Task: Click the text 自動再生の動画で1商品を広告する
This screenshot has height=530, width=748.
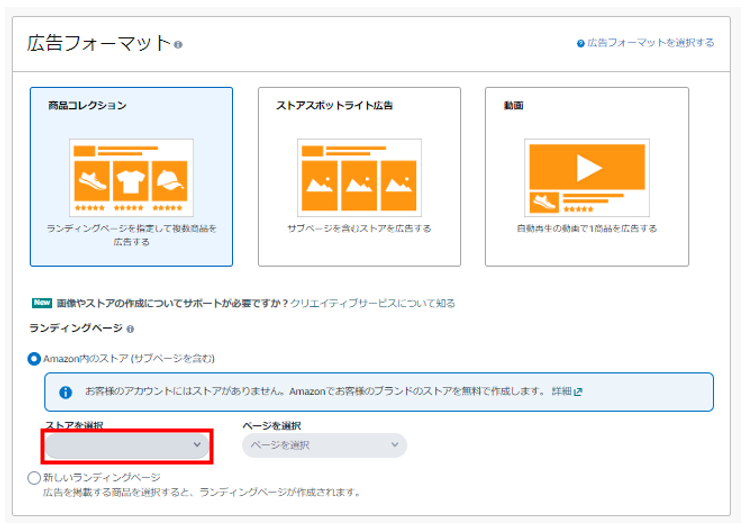Action: click(x=587, y=229)
